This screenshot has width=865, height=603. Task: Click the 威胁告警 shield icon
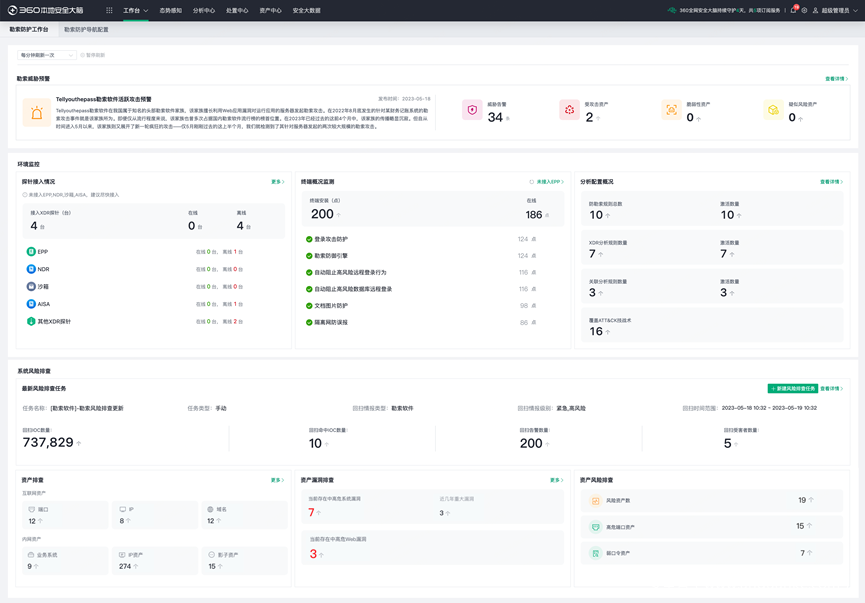click(x=472, y=110)
